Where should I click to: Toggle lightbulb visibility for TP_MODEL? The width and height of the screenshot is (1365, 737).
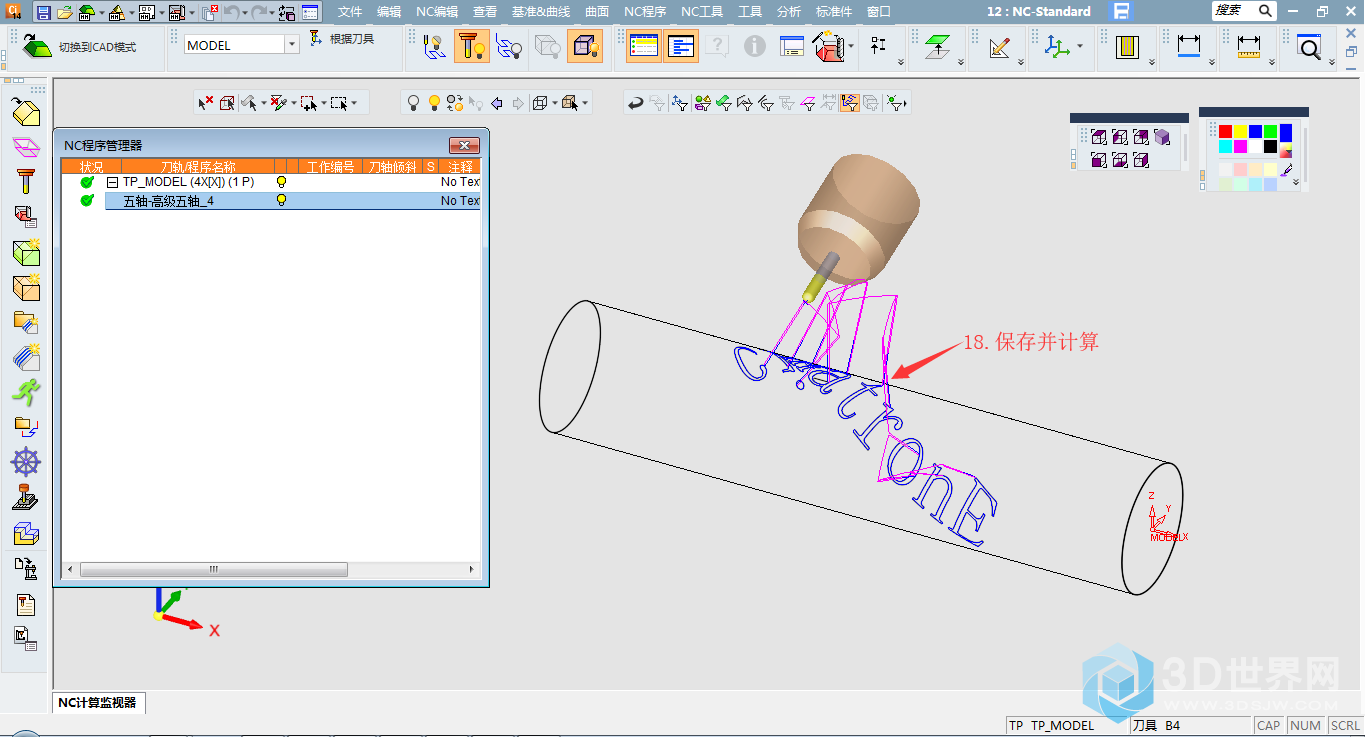[281, 182]
